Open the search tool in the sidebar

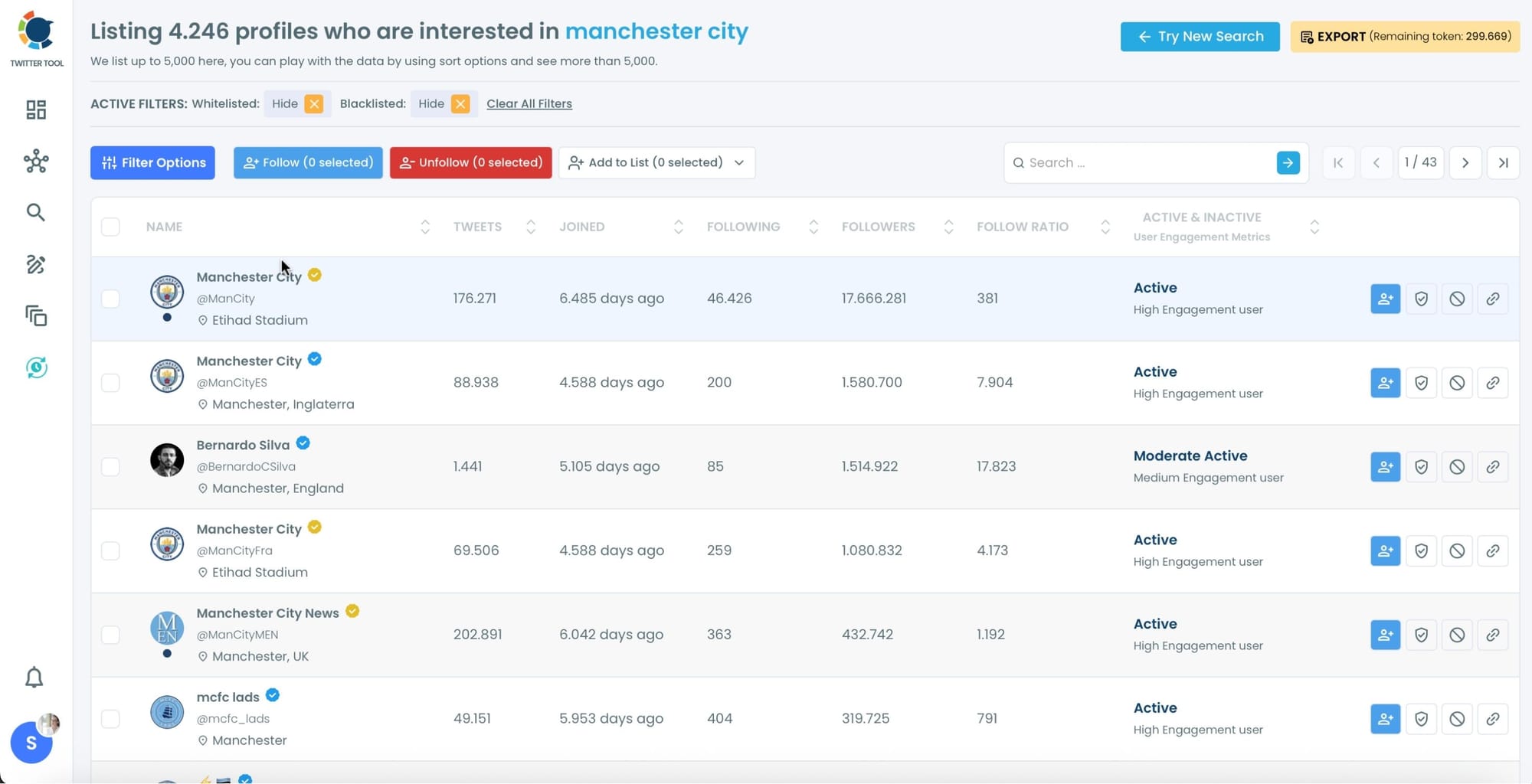point(35,212)
